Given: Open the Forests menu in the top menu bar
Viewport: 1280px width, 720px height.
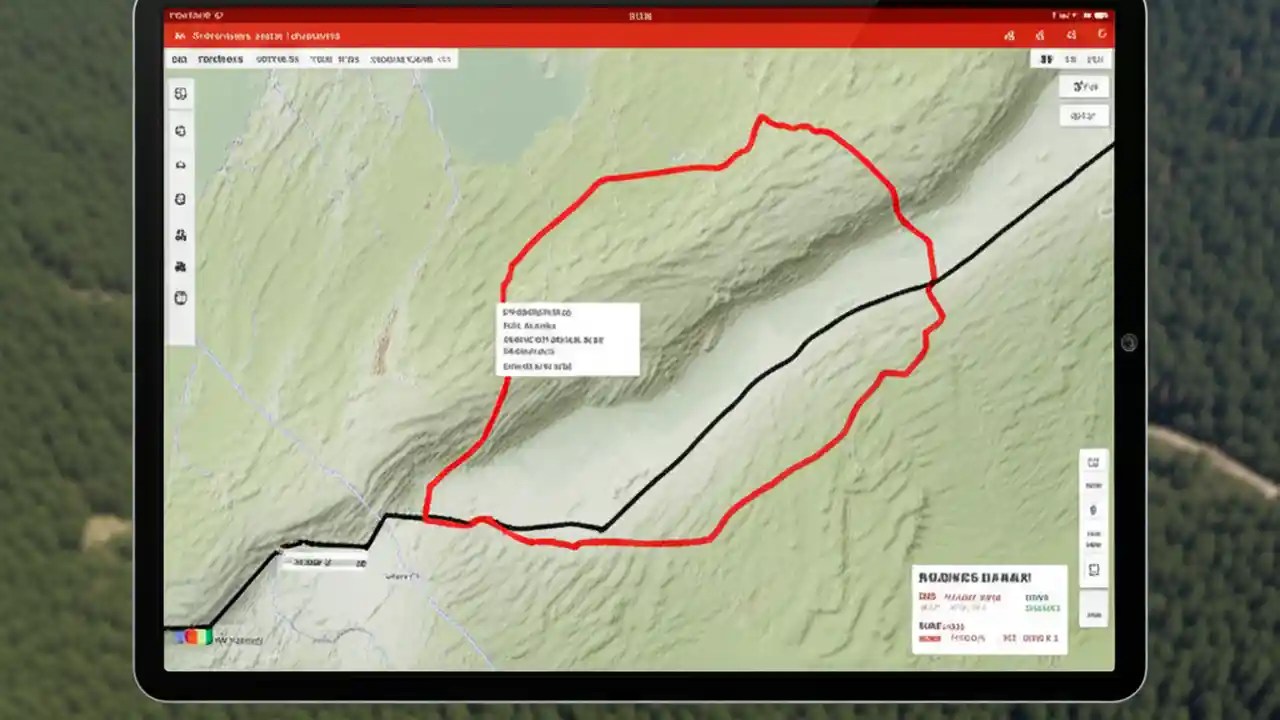Looking at the screenshot, I should tap(220, 59).
